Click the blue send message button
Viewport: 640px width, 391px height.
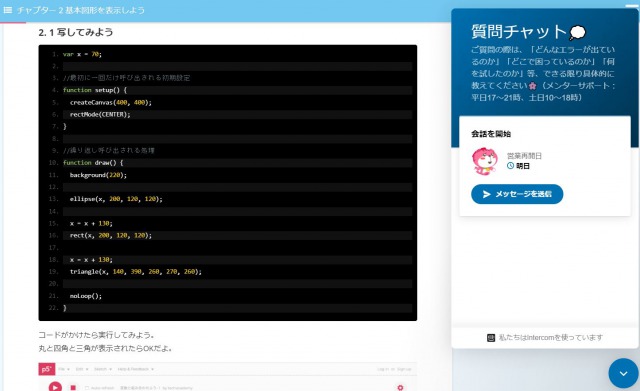517,194
